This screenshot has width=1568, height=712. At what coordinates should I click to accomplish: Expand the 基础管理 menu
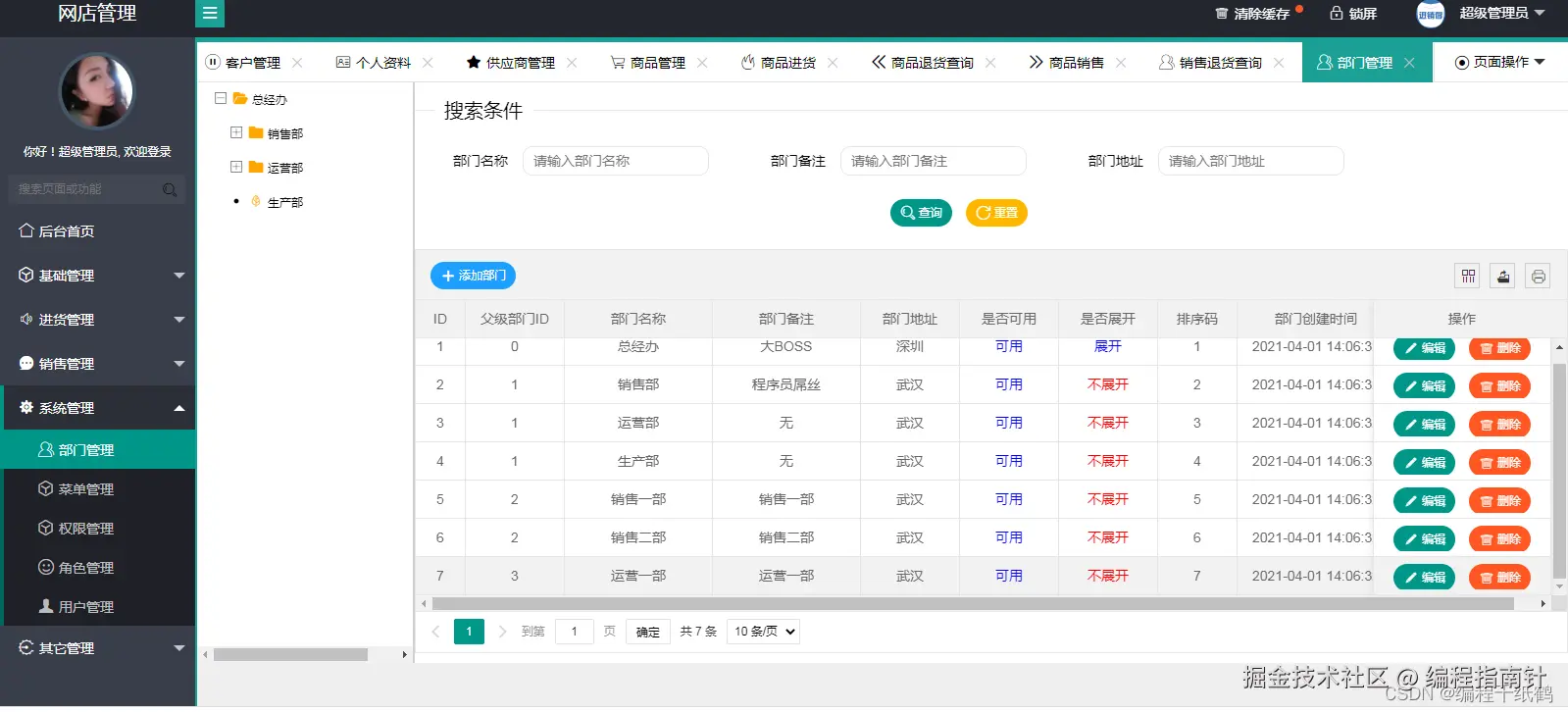[x=98, y=276]
